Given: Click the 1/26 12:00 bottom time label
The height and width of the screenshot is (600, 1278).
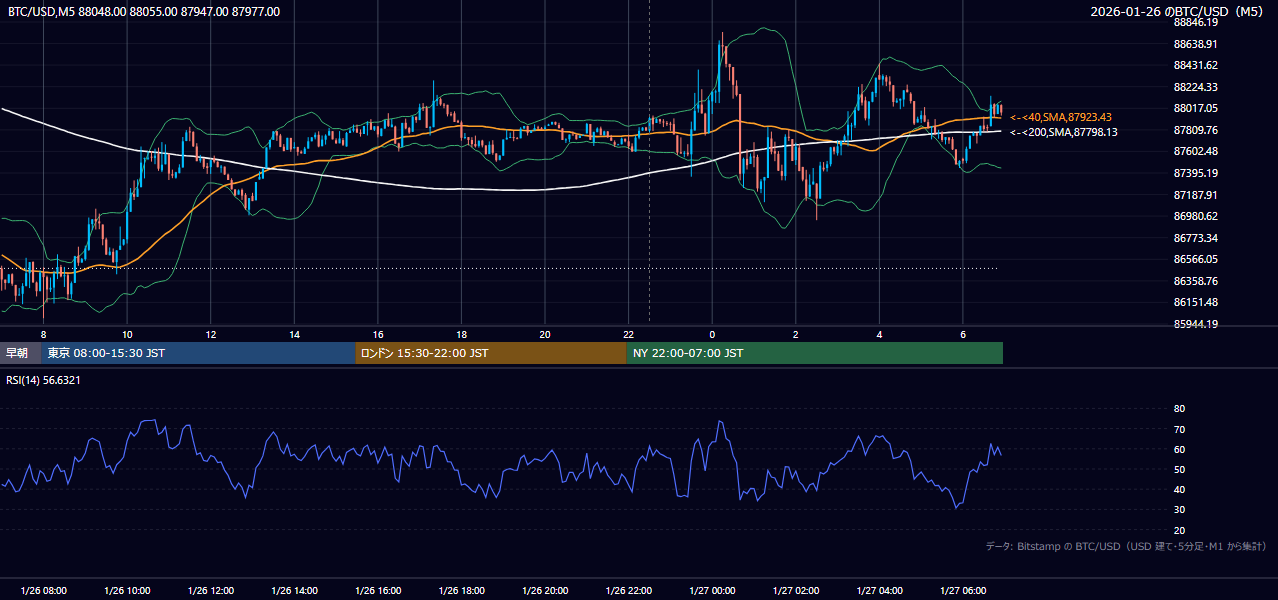Looking at the screenshot, I should pyautogui.click(x=210, y=591).
